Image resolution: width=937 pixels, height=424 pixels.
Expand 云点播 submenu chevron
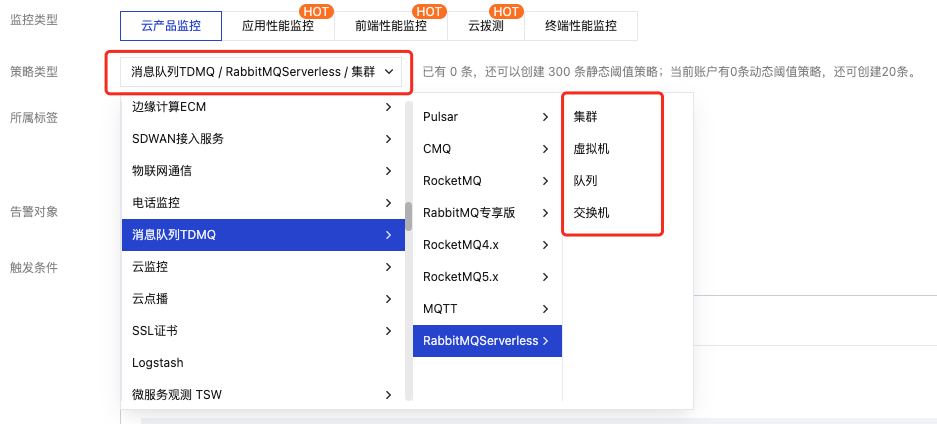click(388, 299)
